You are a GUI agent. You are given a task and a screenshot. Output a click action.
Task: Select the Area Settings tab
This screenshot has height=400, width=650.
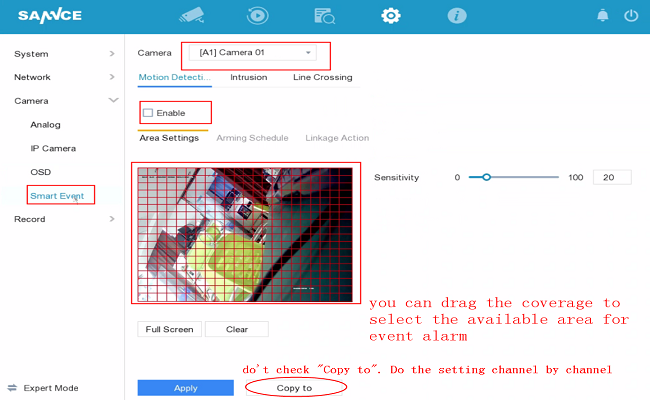click(x=169, y=138)
